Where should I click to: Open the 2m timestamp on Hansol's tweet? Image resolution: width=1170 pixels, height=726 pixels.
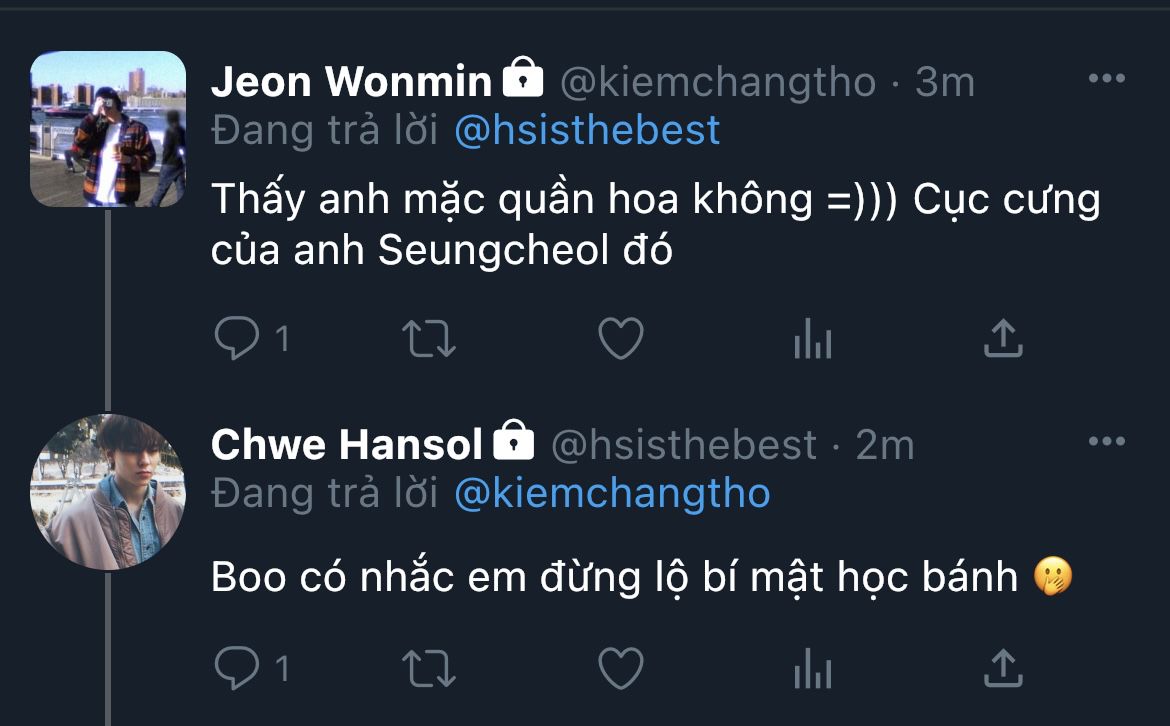885,445
